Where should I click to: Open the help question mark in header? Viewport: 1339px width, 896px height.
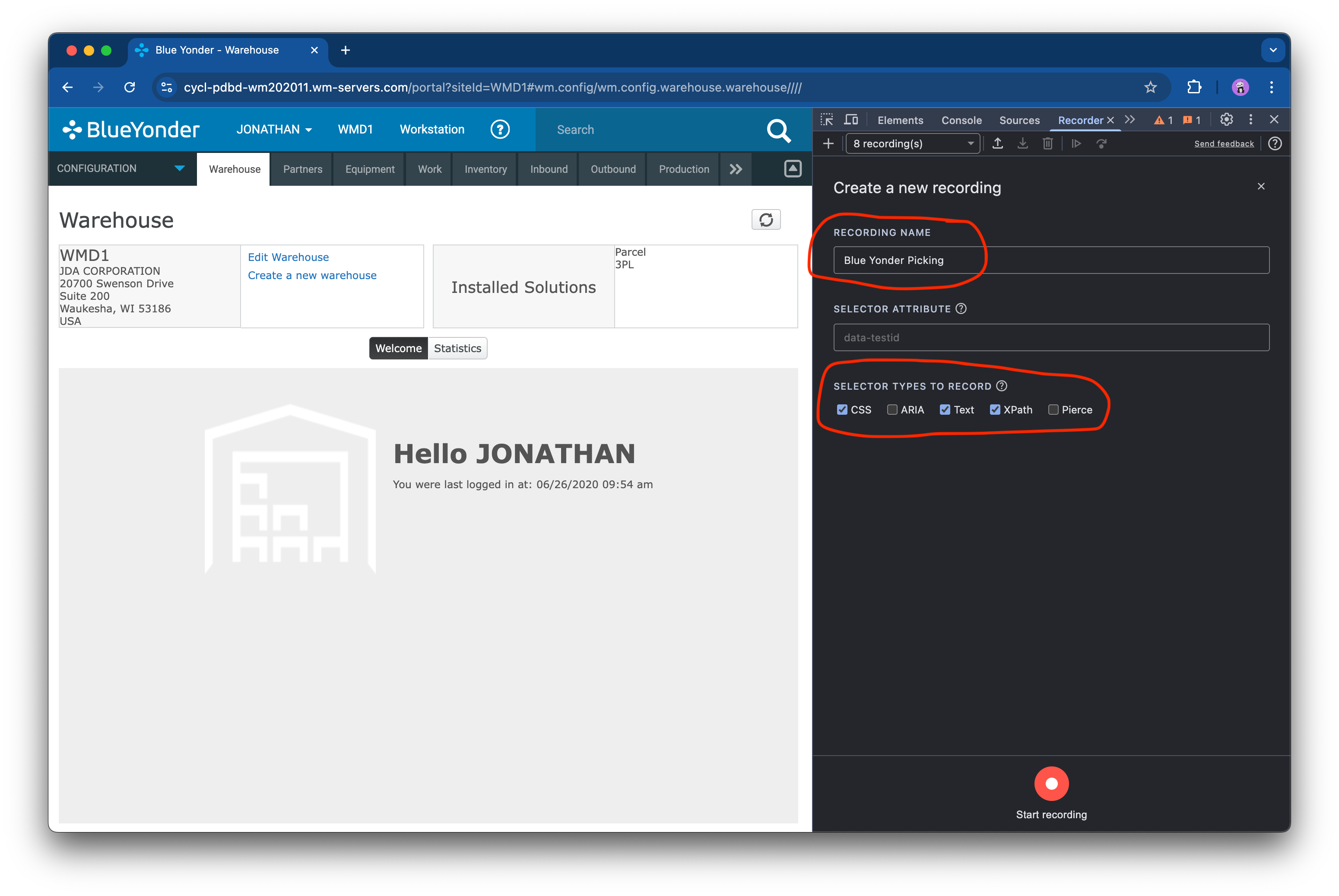500,130
